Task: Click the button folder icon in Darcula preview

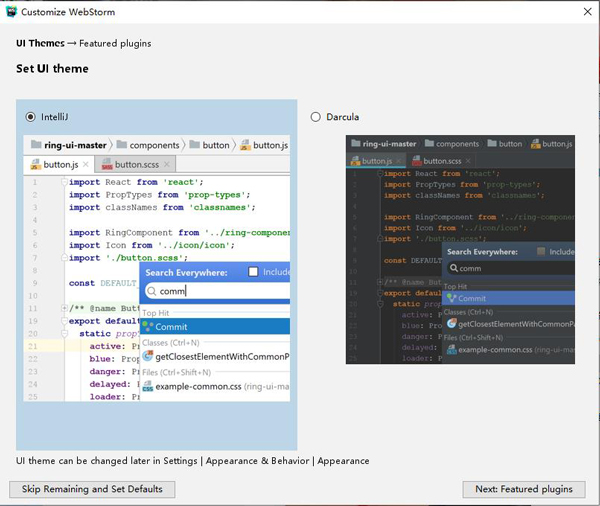Action: 492,143
